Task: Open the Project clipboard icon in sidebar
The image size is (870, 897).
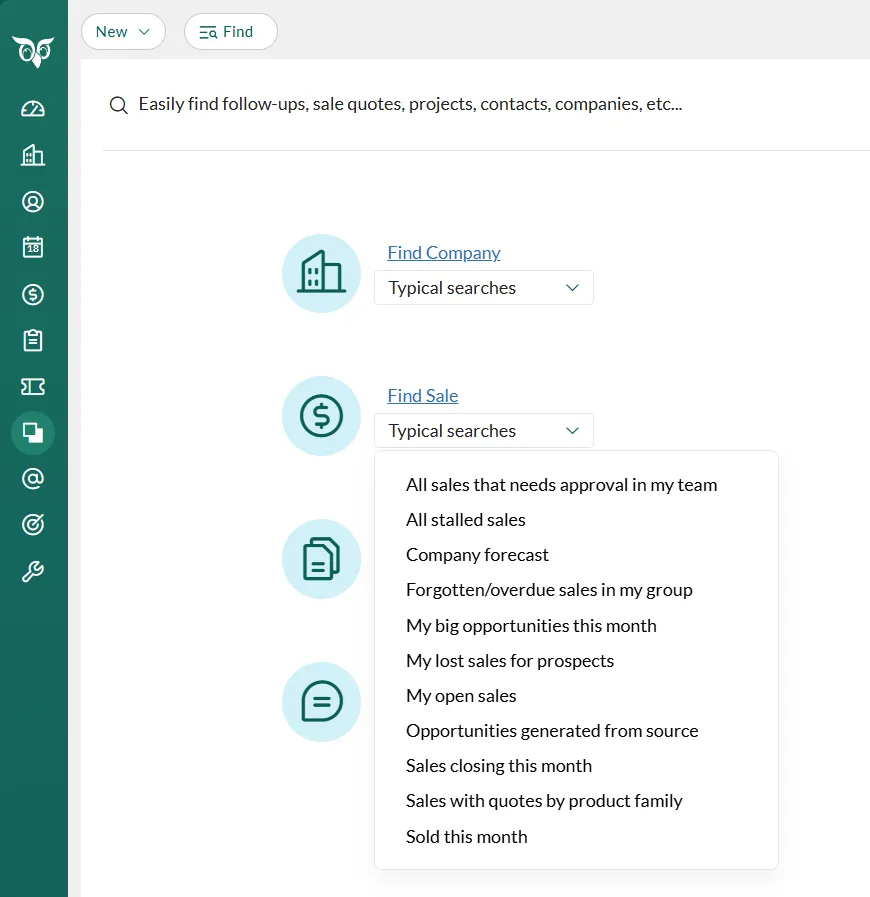Action: coord(33,341)
